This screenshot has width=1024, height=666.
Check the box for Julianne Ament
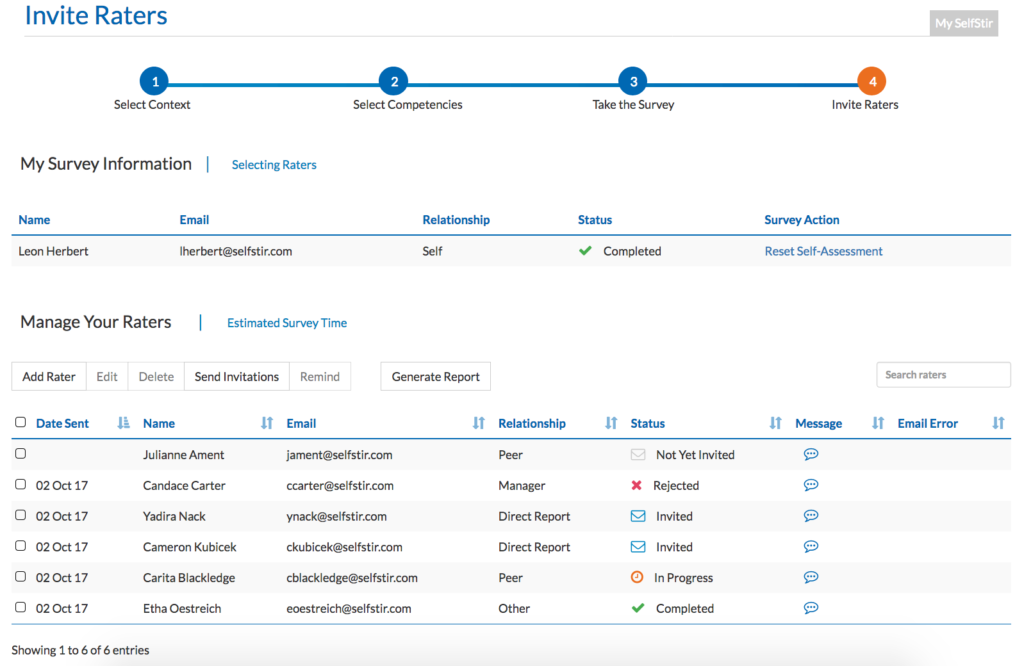pos(21,454)
